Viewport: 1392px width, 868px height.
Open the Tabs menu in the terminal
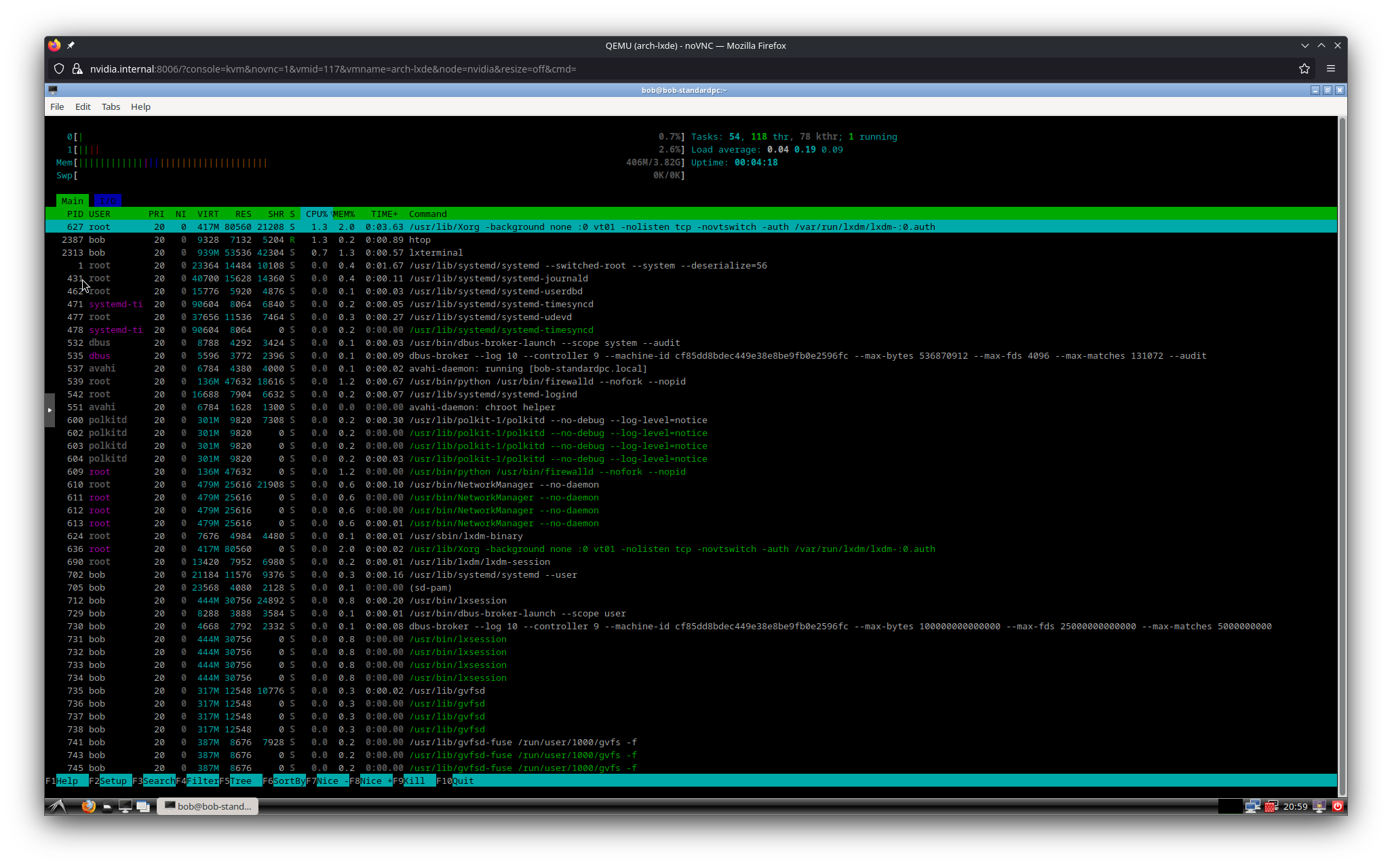111,106
